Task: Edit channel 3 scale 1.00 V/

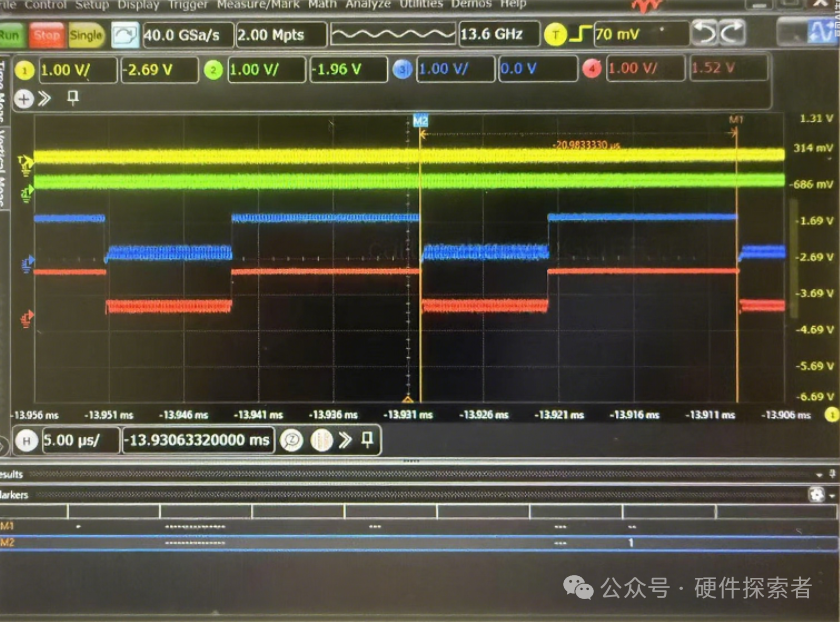Action: coord(455,69)
